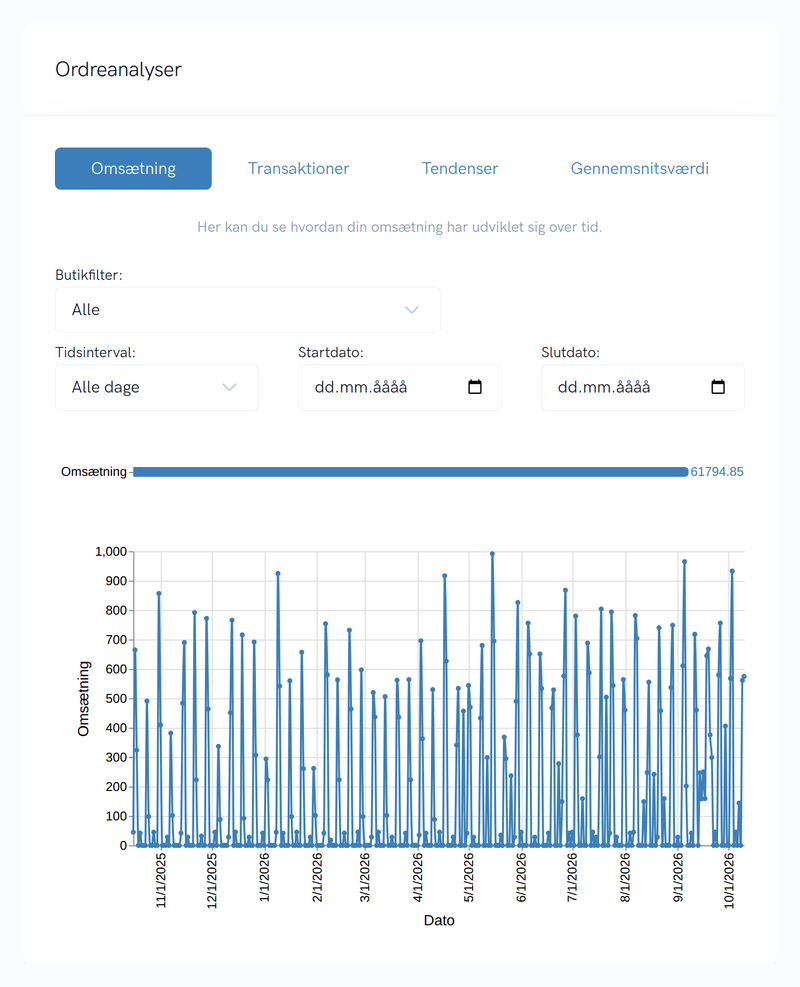
Task: Click the Ordreanalyser heading
Action: click(x=118, y=69)
